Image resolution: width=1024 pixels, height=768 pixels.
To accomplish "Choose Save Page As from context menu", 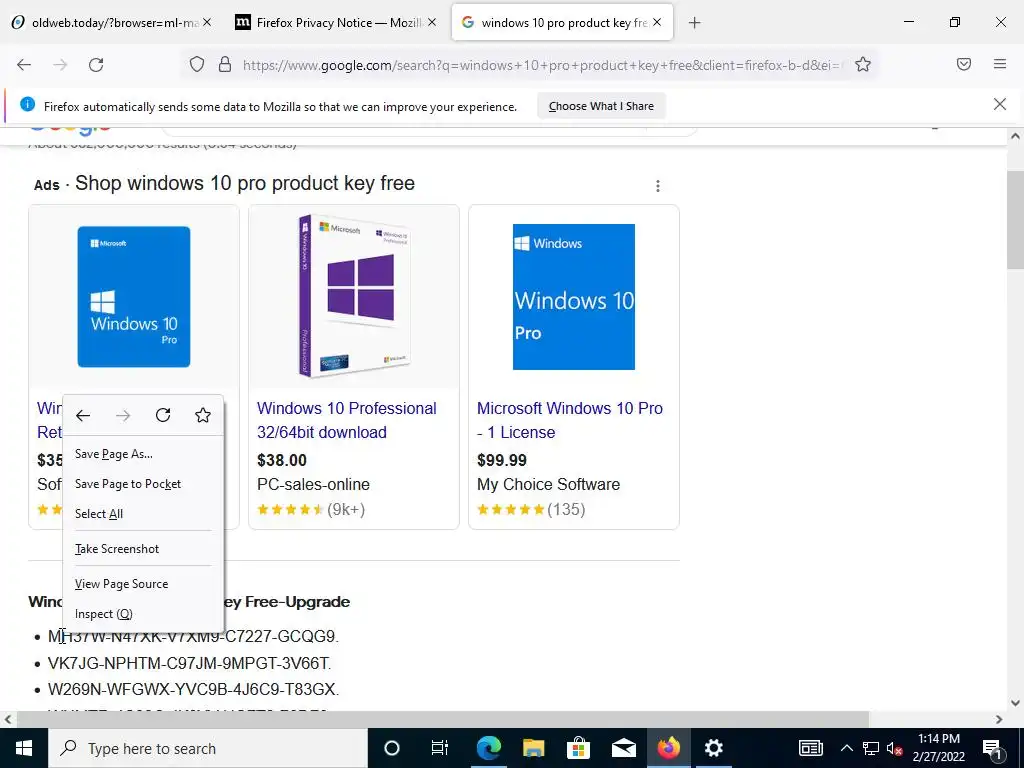I will click(143, 454).
